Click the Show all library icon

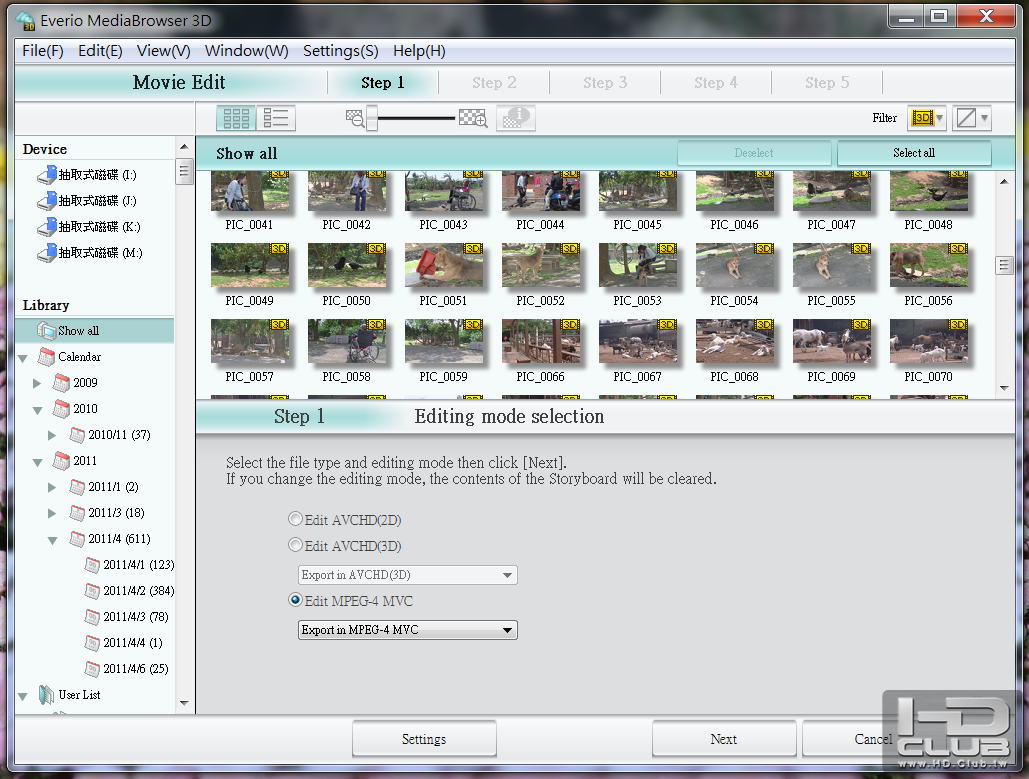pos(47,330)
